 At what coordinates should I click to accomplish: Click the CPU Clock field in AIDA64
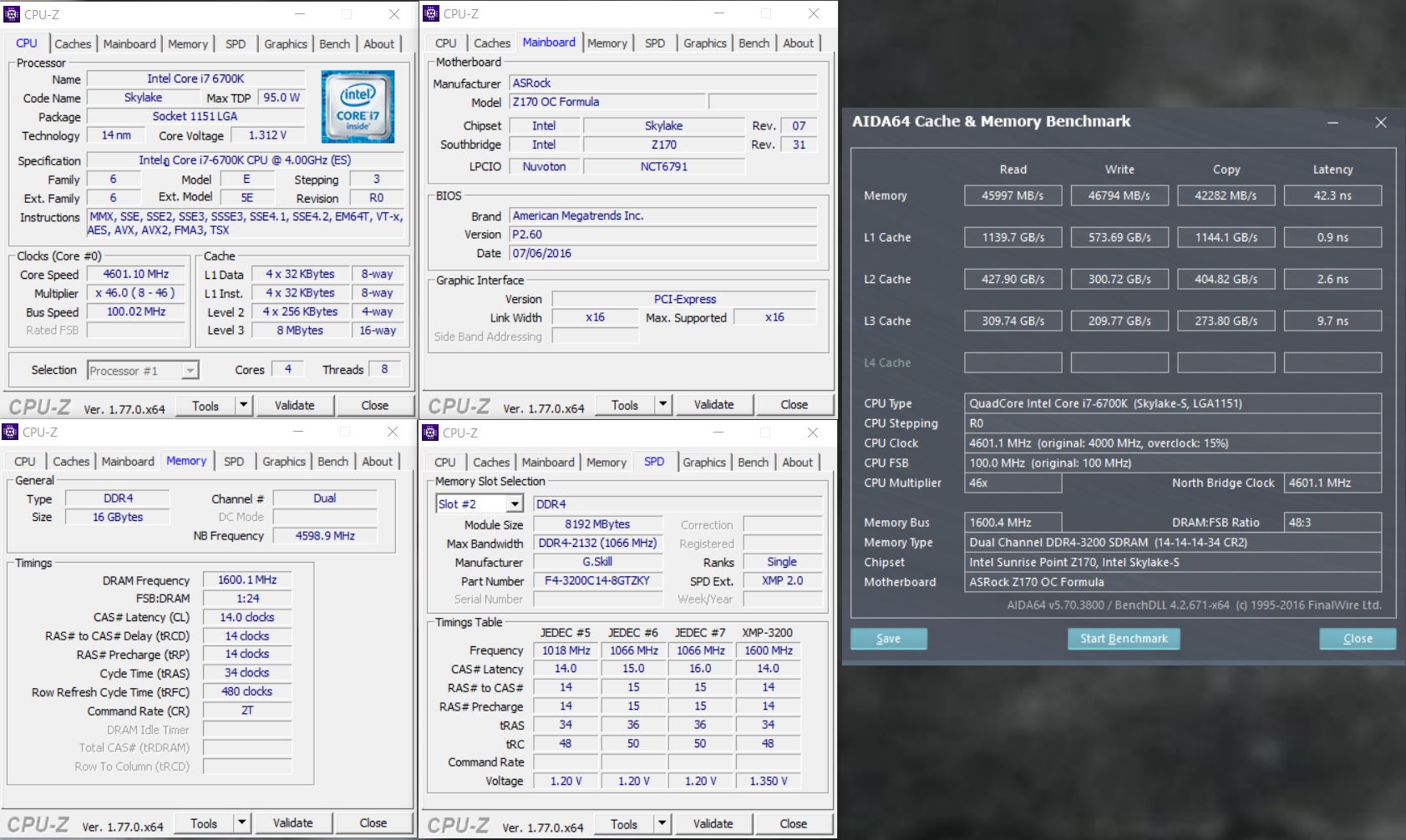pos(1172,443)
